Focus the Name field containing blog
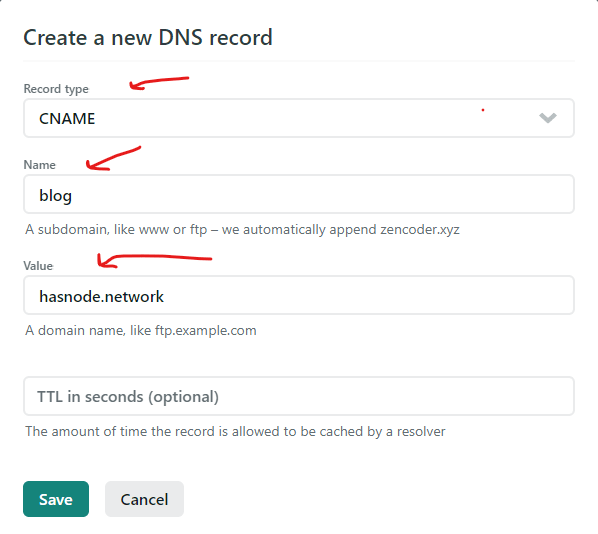 point(299,195)
